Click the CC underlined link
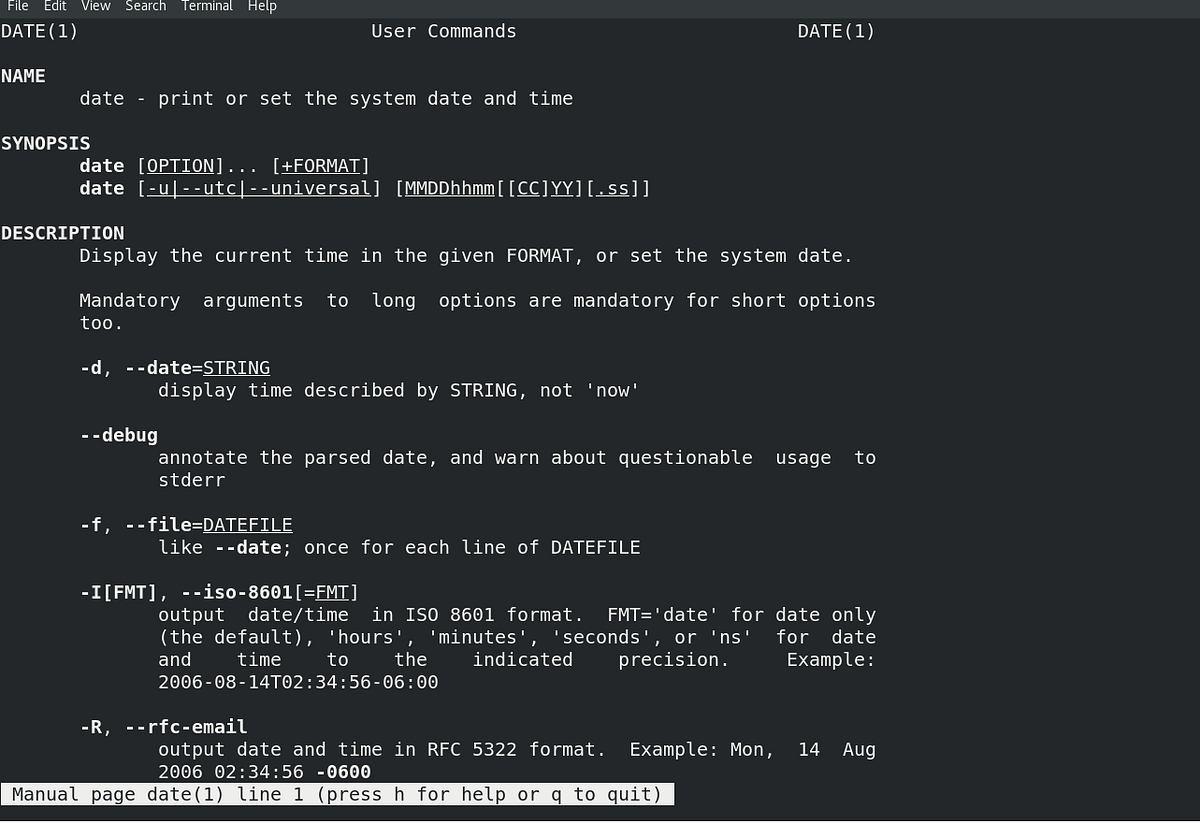Image resolution: width=1200 pixels, height=823 pixels. pos(528,188)
